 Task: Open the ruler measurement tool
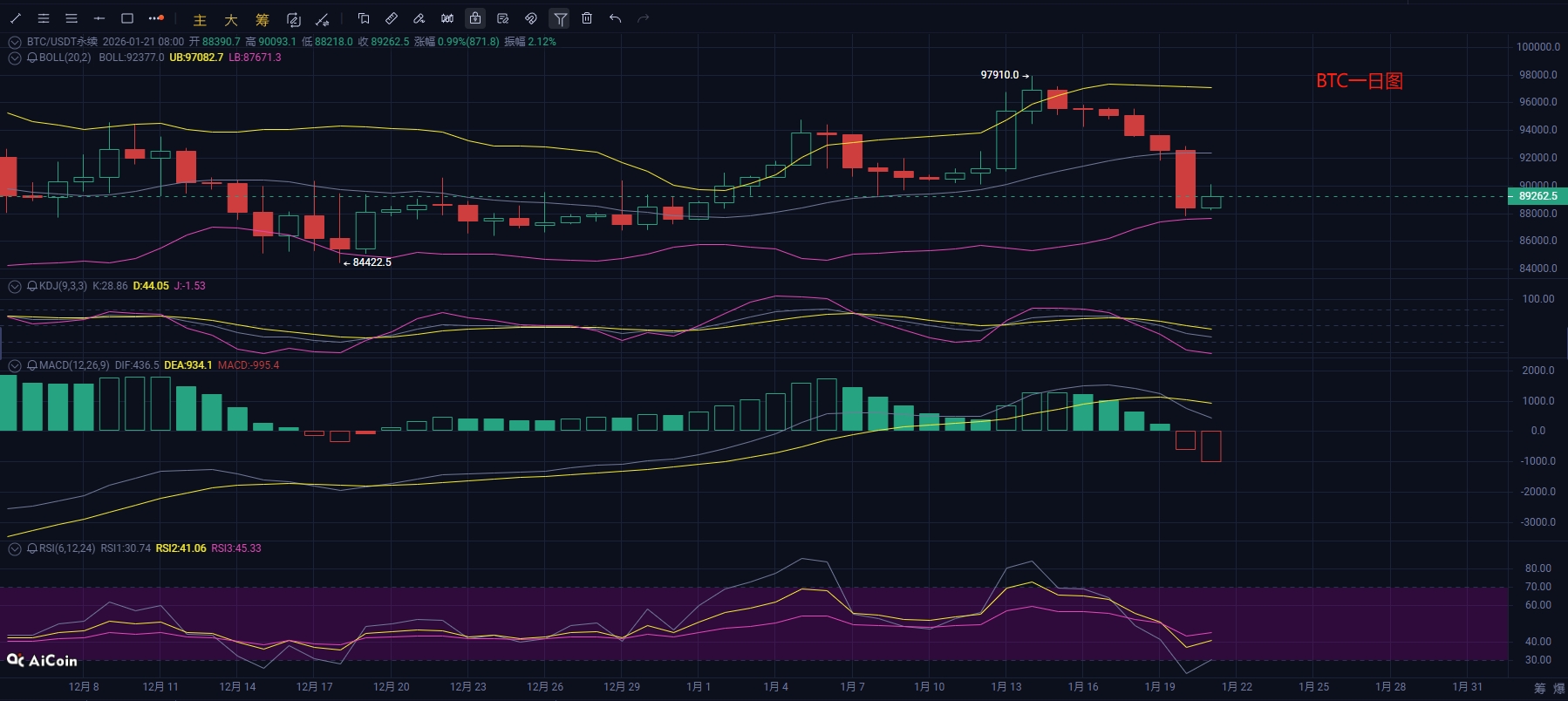tap(392, 18)
